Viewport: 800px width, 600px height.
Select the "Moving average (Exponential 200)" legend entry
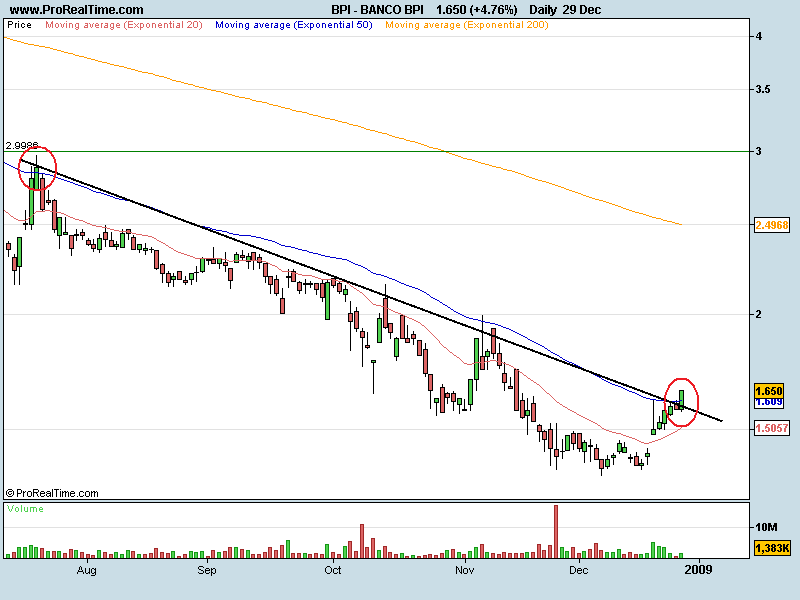[467, 25]
